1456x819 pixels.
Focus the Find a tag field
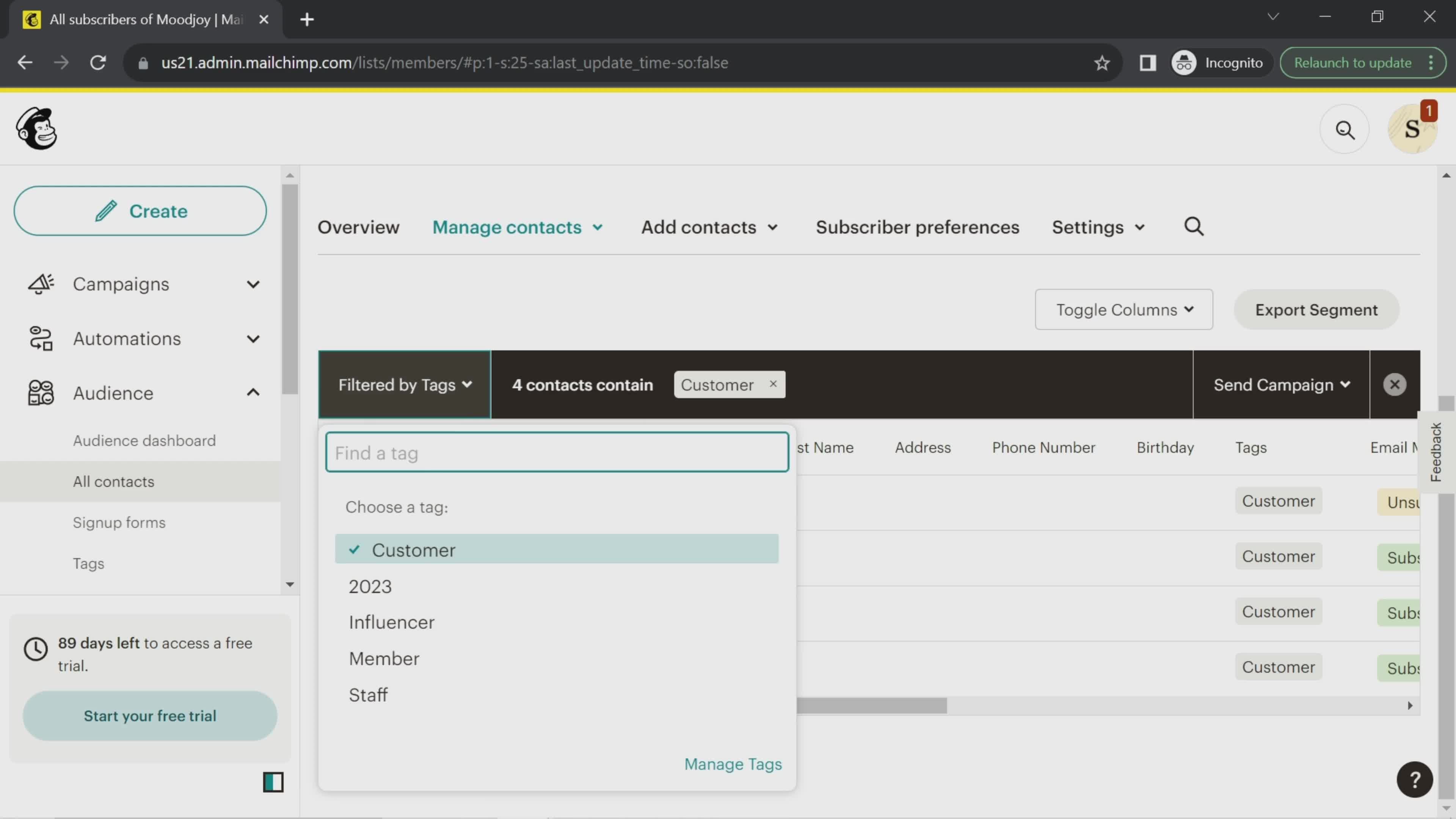(x=557, y=452)
